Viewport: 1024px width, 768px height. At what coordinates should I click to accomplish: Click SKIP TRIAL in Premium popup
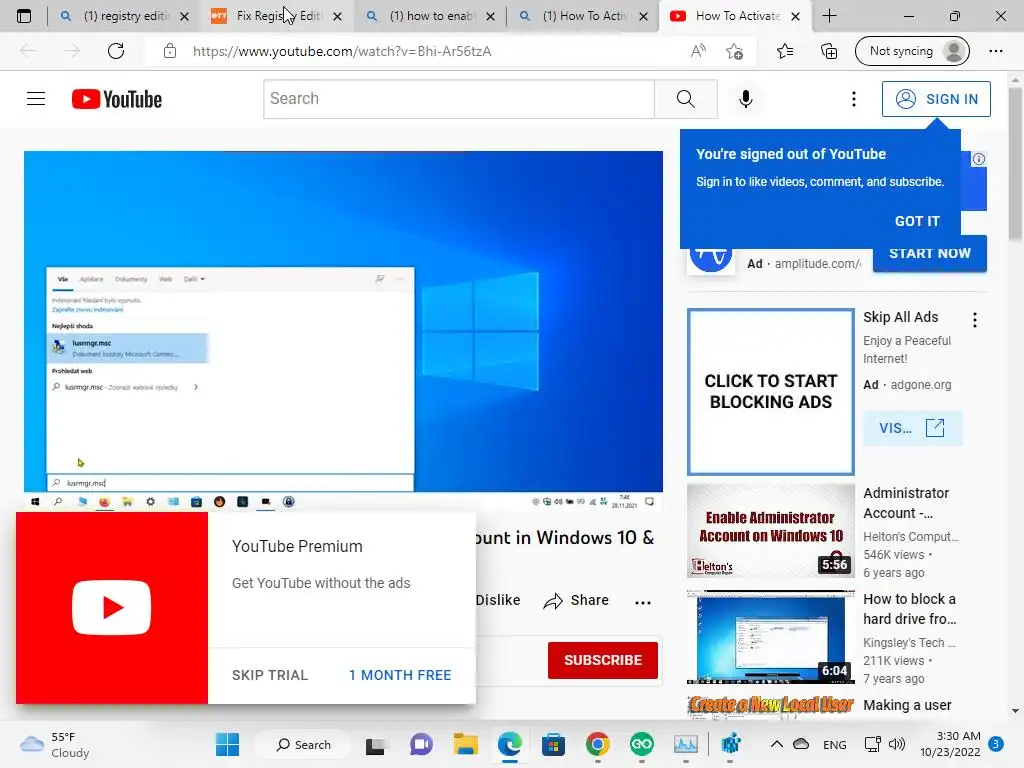coord(270,675)
